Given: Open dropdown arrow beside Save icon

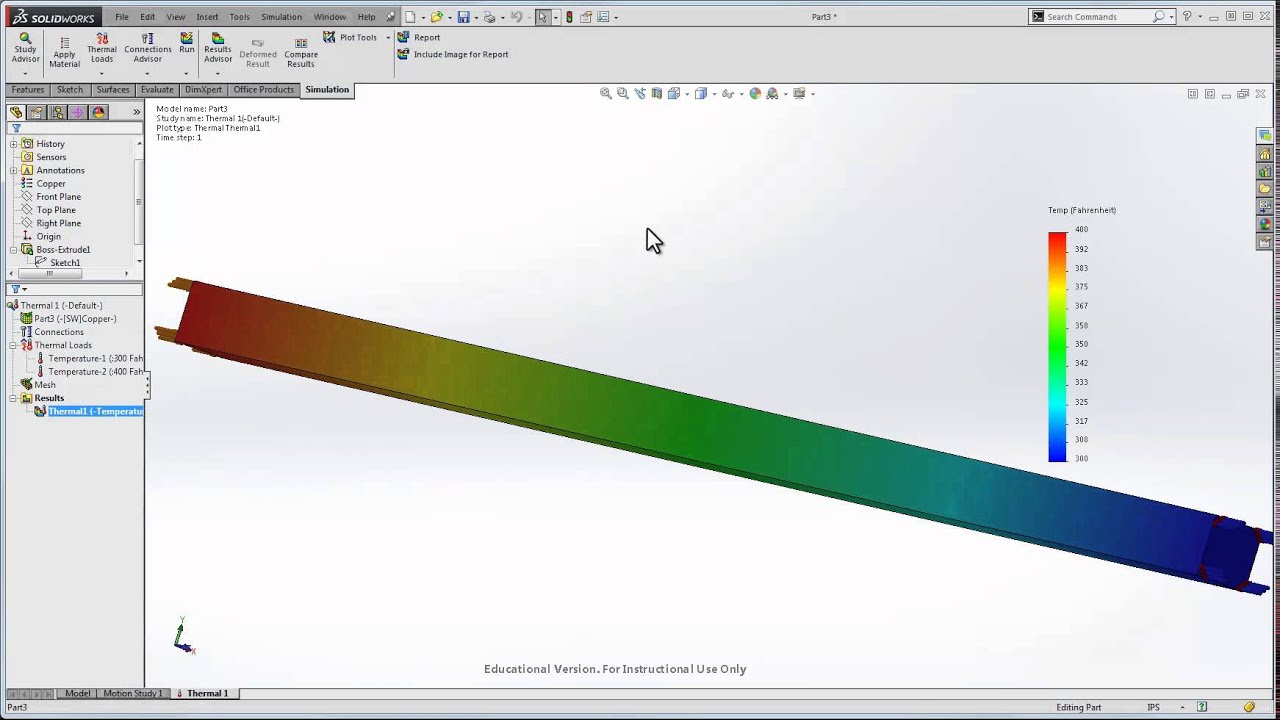Looking at the screenshot, I should (x=475, y=17).
